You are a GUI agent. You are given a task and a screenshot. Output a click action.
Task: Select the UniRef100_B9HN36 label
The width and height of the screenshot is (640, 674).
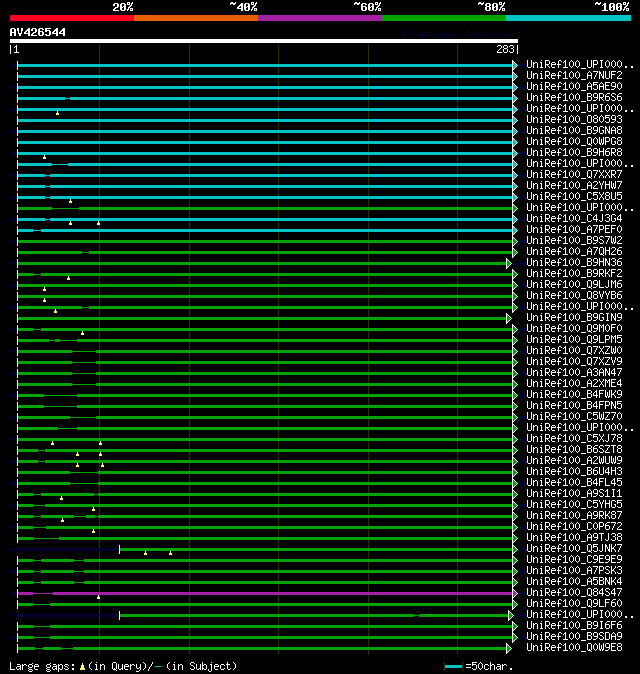click(574, 263)
